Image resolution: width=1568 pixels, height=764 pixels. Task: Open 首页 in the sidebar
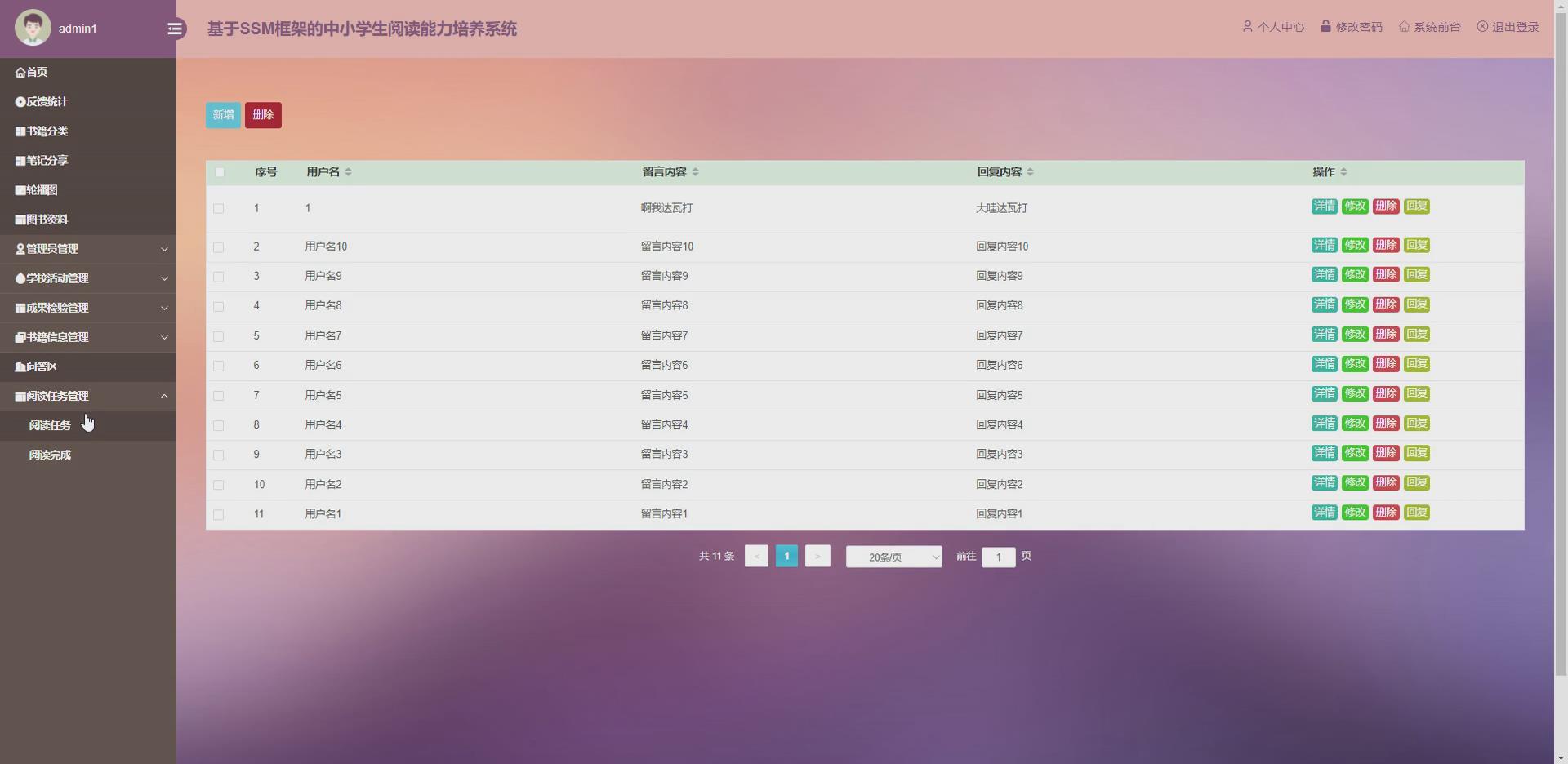[88, 72]
